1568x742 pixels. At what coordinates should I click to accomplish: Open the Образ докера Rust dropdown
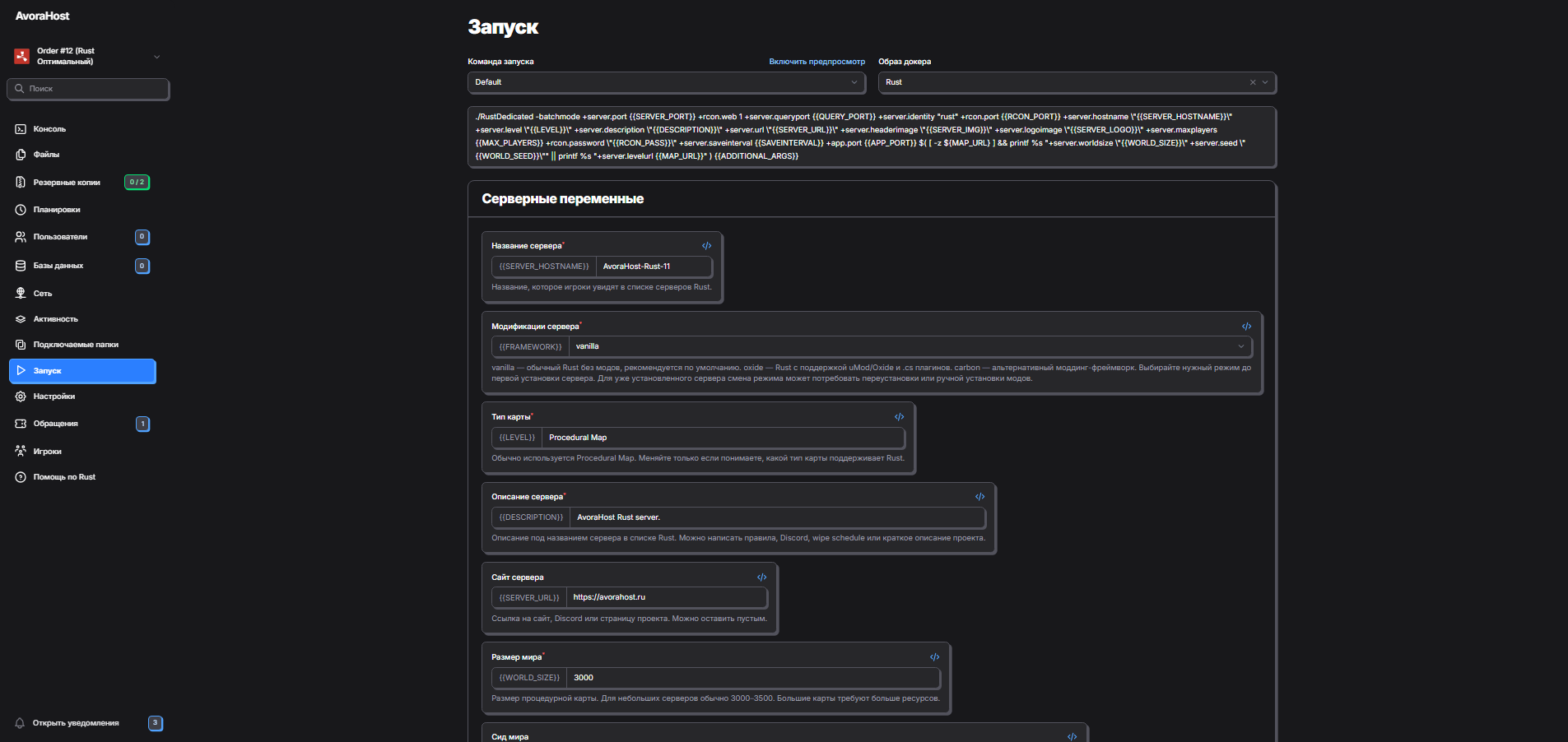1077,82
